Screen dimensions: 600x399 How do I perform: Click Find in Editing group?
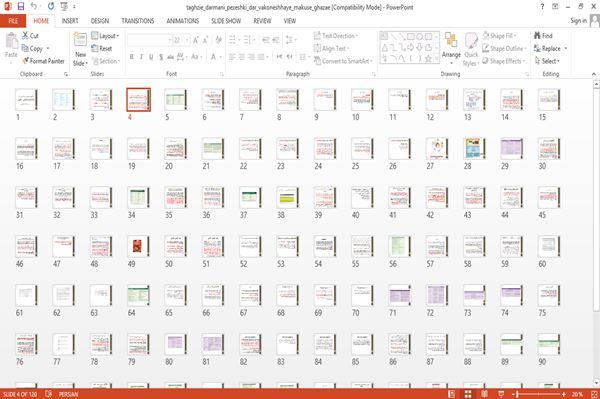tap(543, 36)
